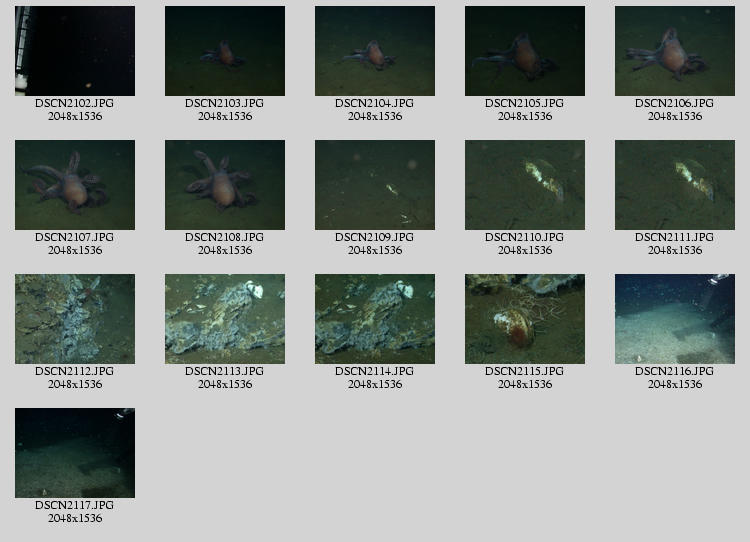Click the DSCN2106.JPG filename text
This screenshot has width=750, height=542.
675,104
